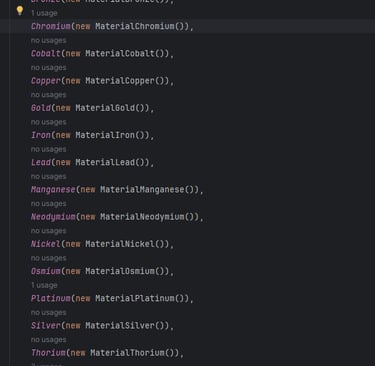This screenshot has height=366, width=375.
Task: Select the MaterialCobalt class reference
Action: tap(120, 53)
